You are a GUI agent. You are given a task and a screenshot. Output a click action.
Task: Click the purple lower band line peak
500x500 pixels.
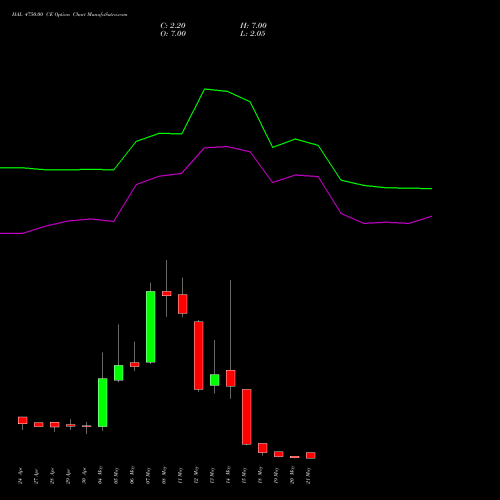[x=227, y=146]
